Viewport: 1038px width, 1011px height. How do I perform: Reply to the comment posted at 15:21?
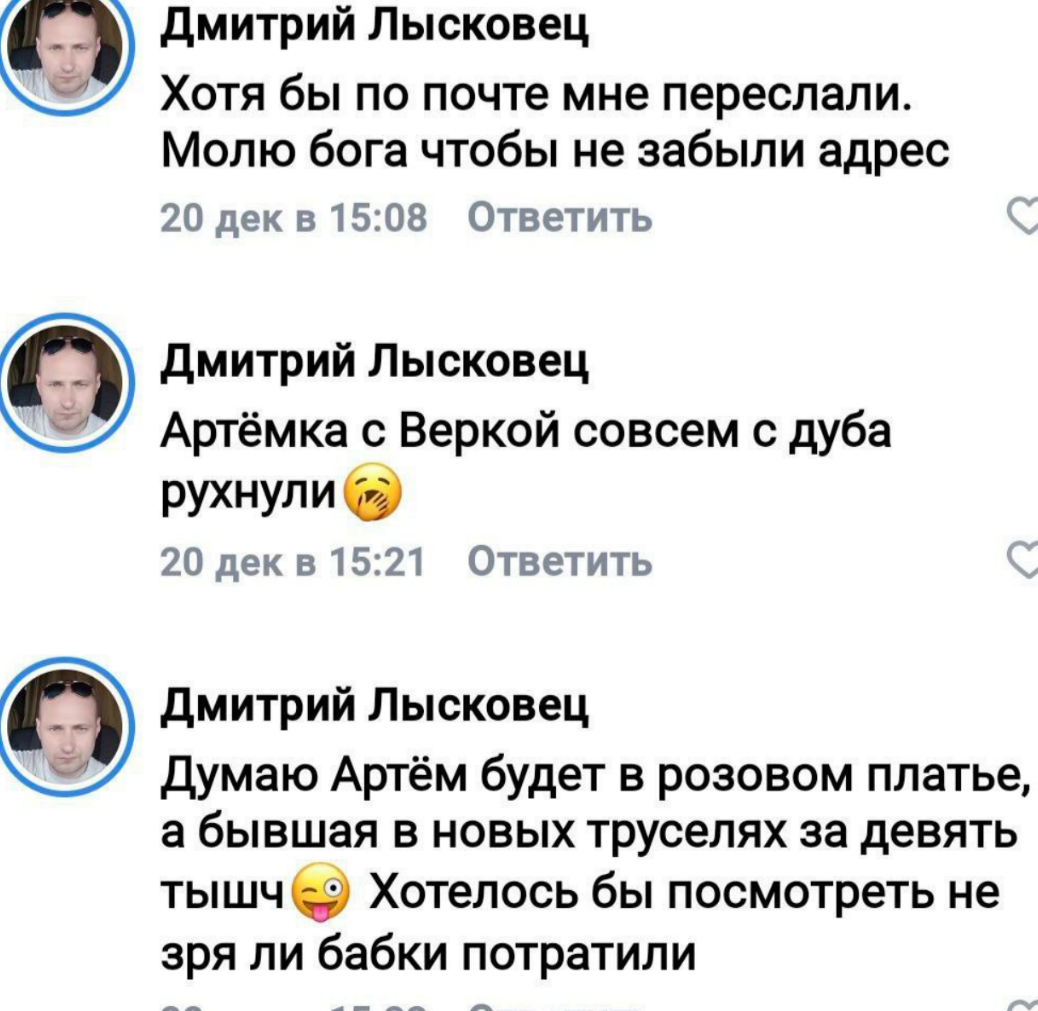(559, 564)
